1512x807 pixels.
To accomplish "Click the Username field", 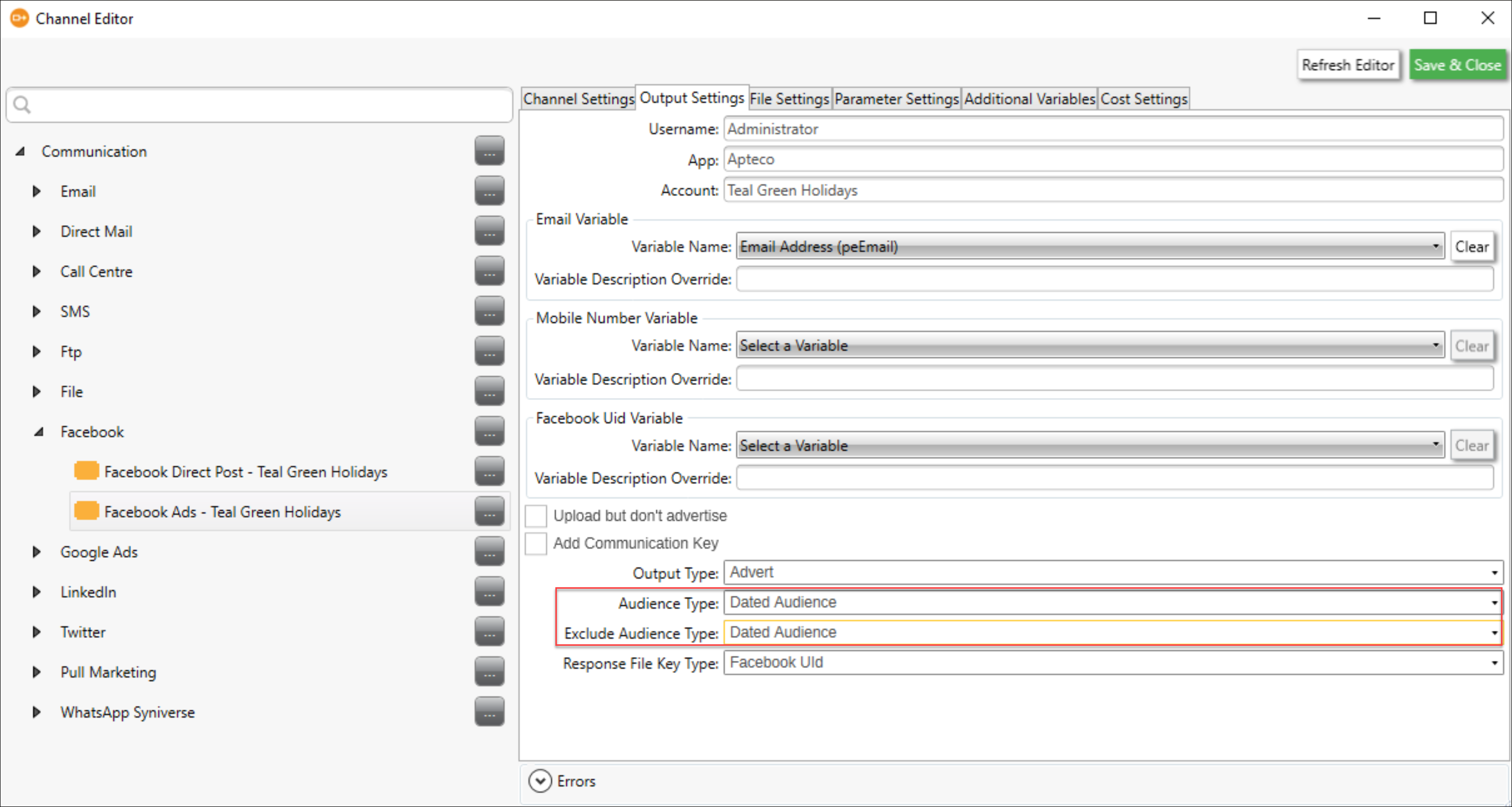I will click(1113, 129).
